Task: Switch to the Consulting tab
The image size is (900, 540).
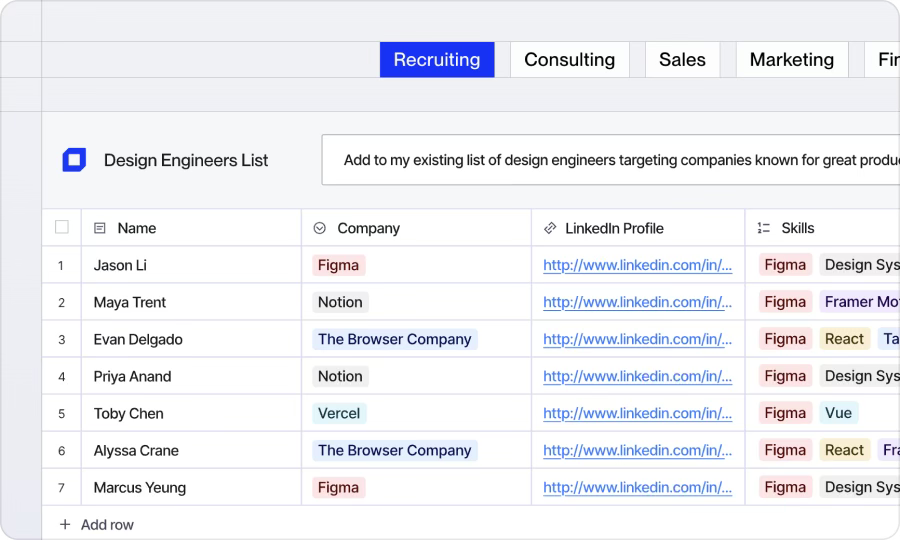Action: (x=569, y=60)
